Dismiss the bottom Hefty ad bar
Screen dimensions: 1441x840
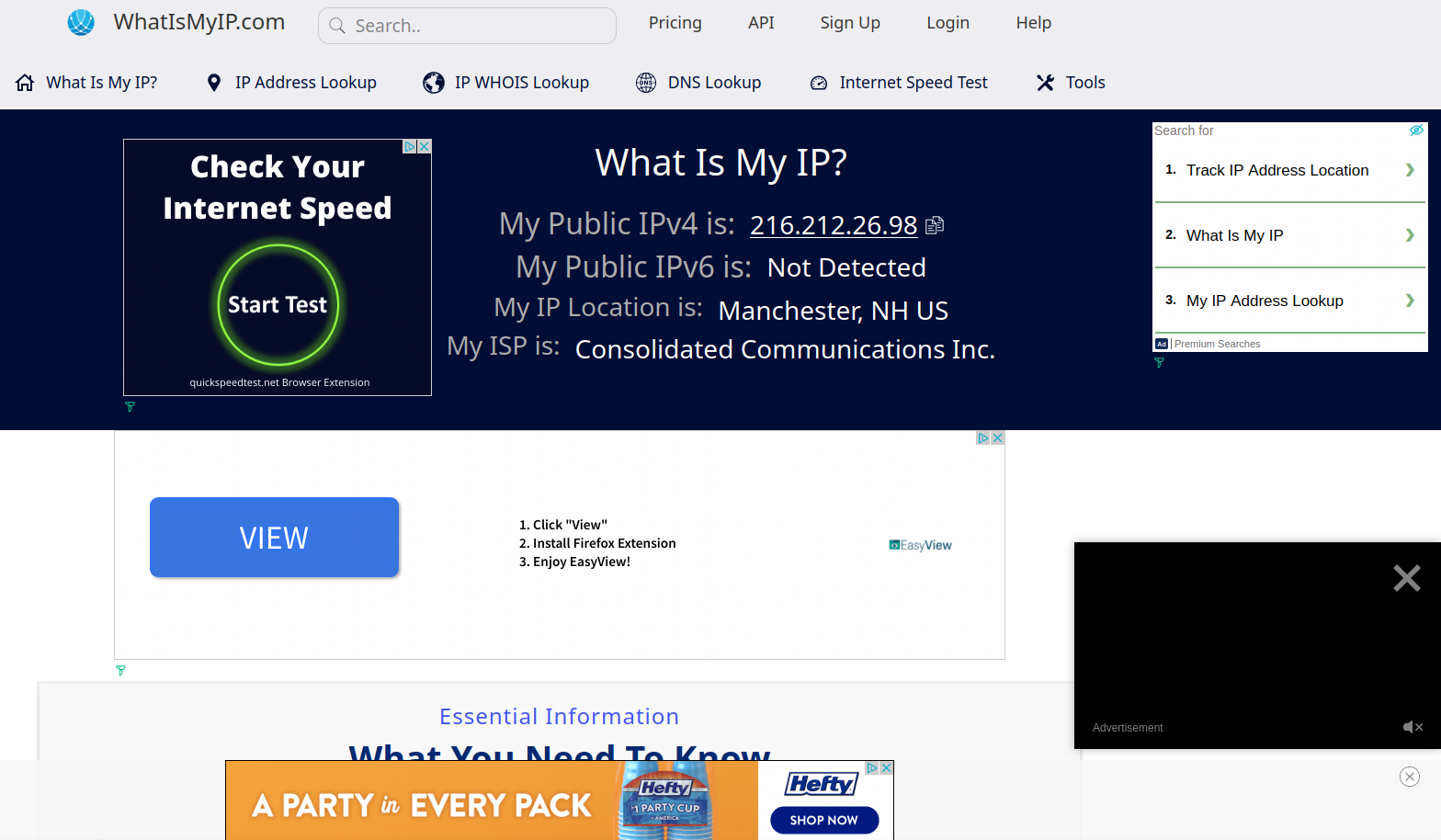point(1410,777)
